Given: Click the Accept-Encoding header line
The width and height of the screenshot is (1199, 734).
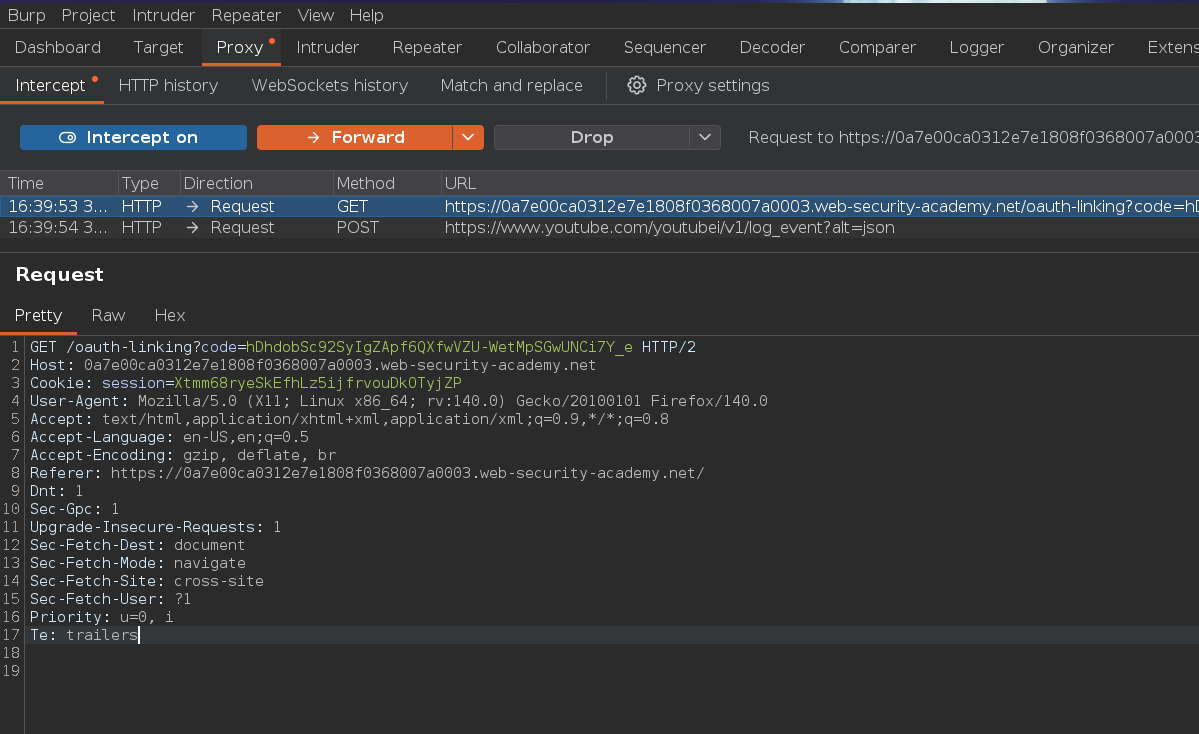Looking at the screenshot, I should [183, 455].
